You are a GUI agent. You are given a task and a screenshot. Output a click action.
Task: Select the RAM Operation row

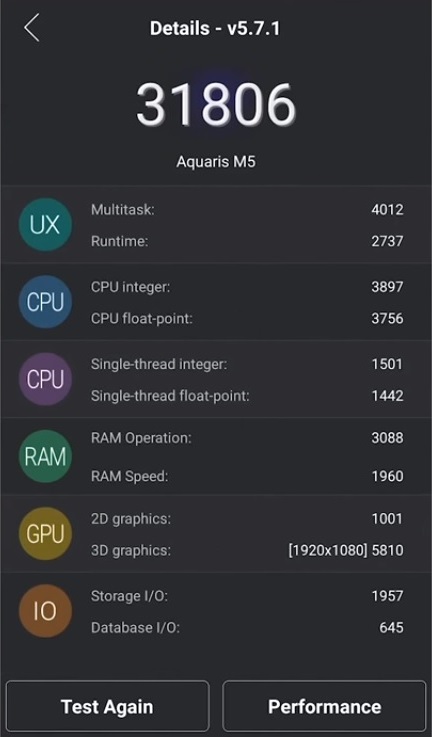point(247,438)
